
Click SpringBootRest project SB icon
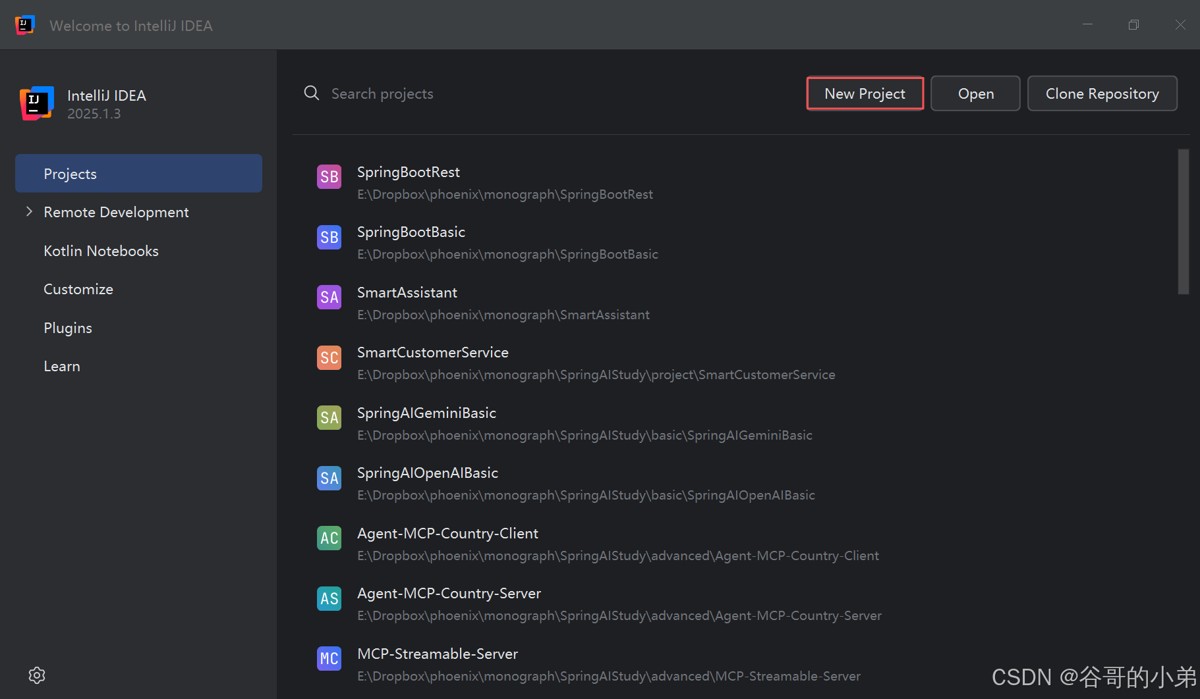(329, 177)
